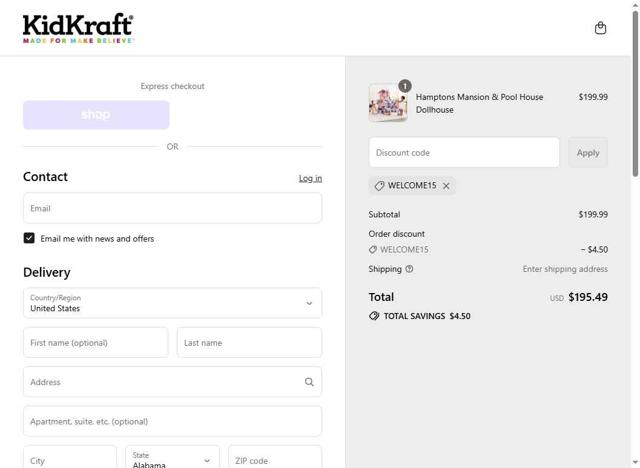Remove WELCOME15 discount code tag

tap(446, 186)
